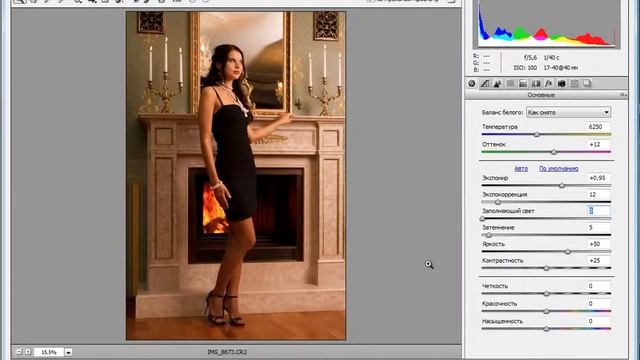This screenshot has width=640, height=360.
Task: Click the Авто link
Action: [521, 169]
